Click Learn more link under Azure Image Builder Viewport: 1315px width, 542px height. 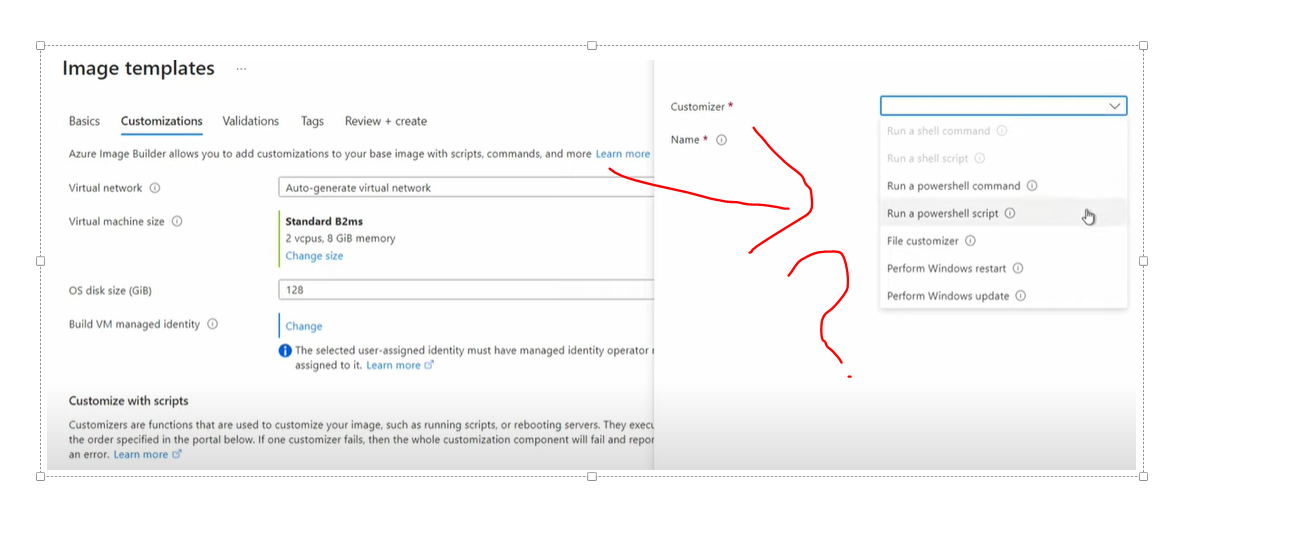tap(623, 154)
